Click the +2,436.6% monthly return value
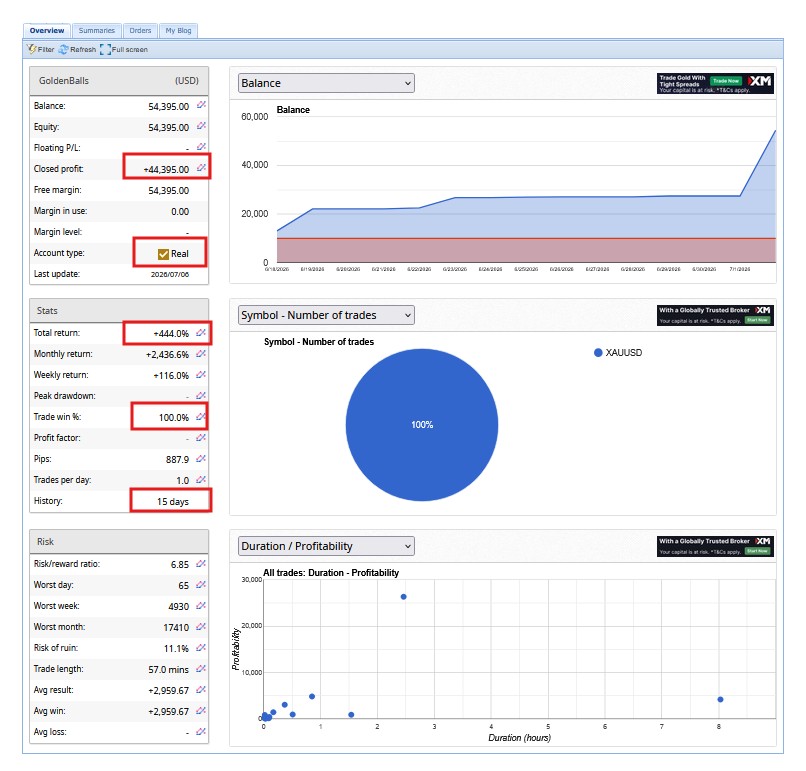 pos(167,355)
